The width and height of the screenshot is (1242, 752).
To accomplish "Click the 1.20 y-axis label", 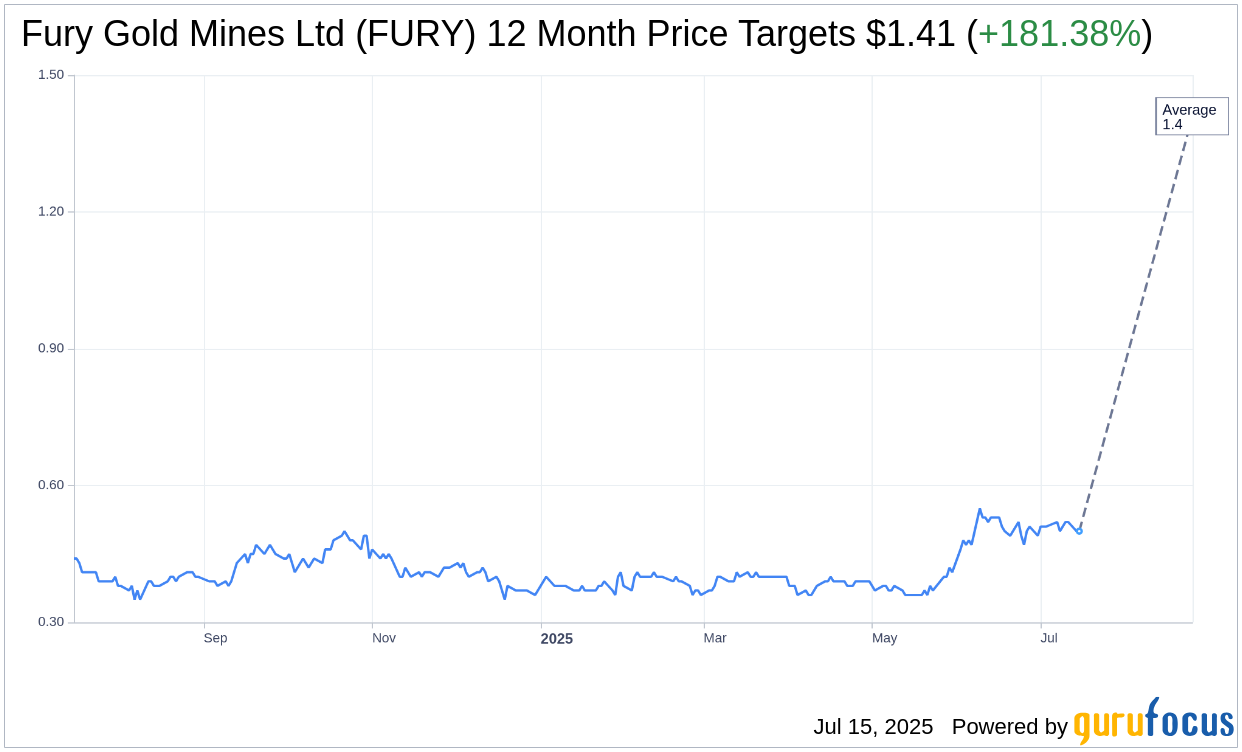I will tap(51, 212).
